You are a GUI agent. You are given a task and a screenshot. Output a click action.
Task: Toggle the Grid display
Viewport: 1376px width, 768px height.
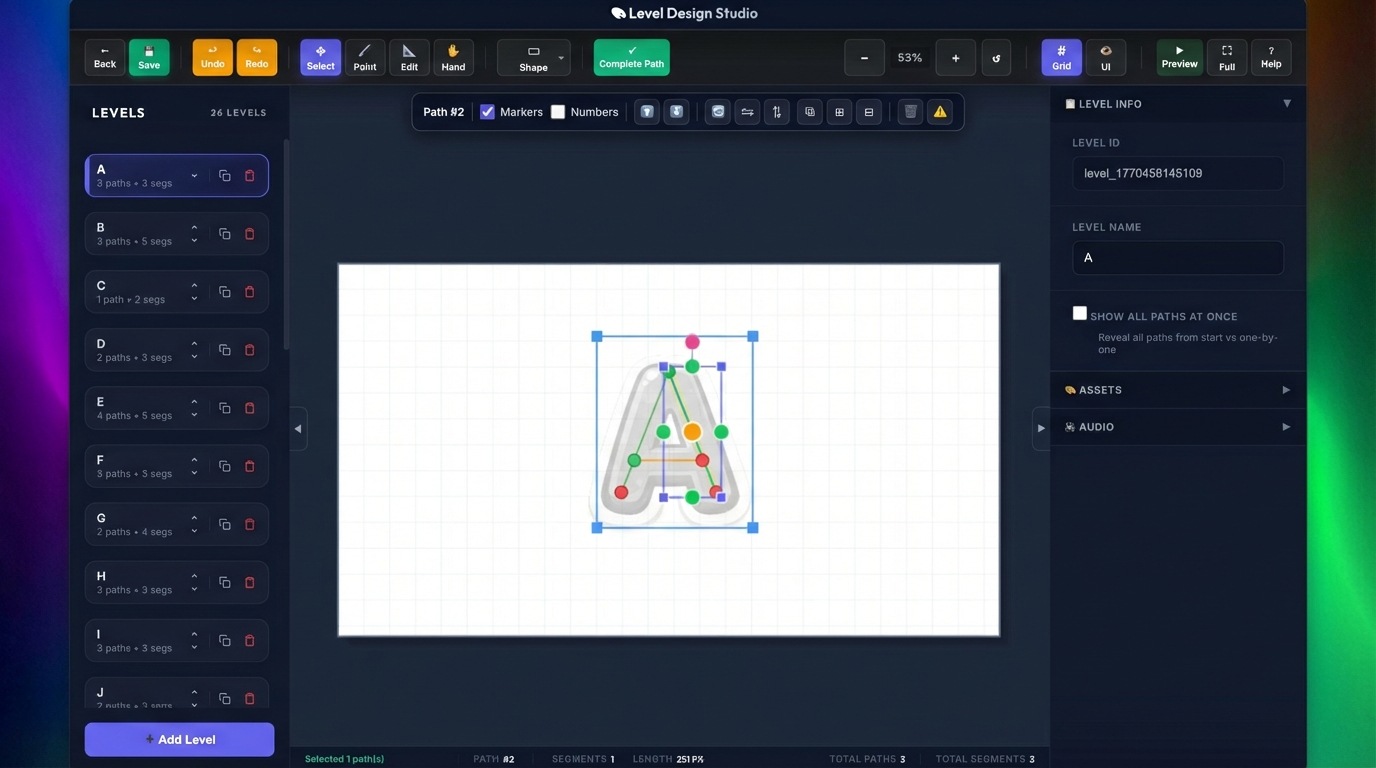[1061, 57]
